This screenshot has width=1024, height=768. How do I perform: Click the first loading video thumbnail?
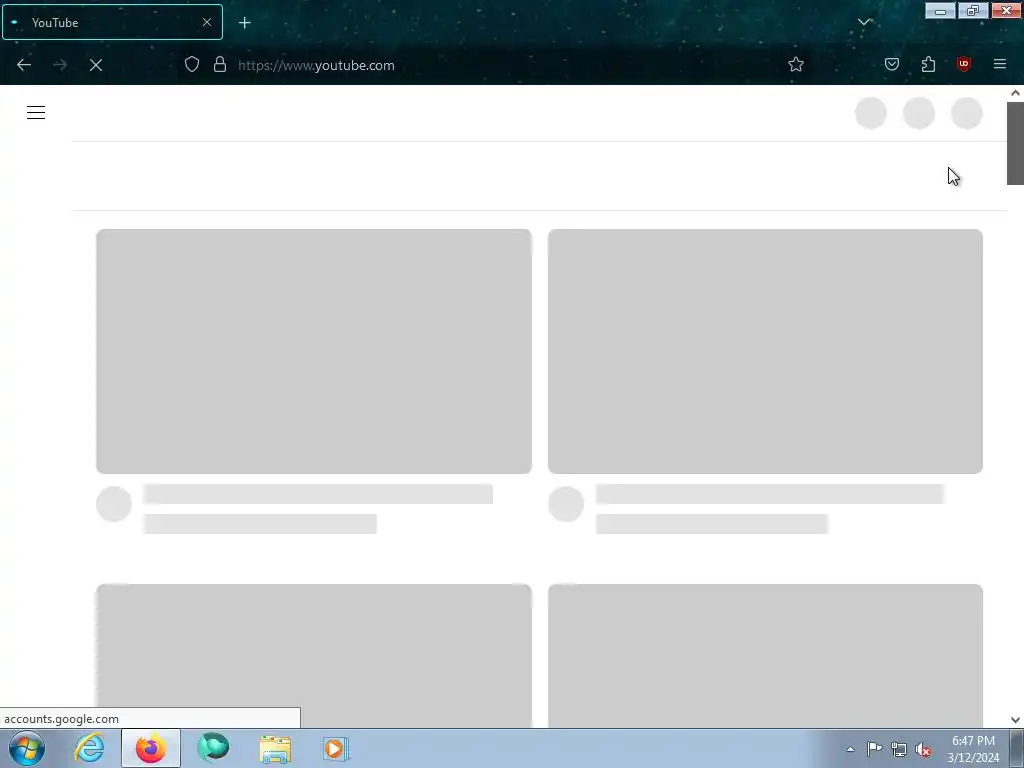click(313, 351)
